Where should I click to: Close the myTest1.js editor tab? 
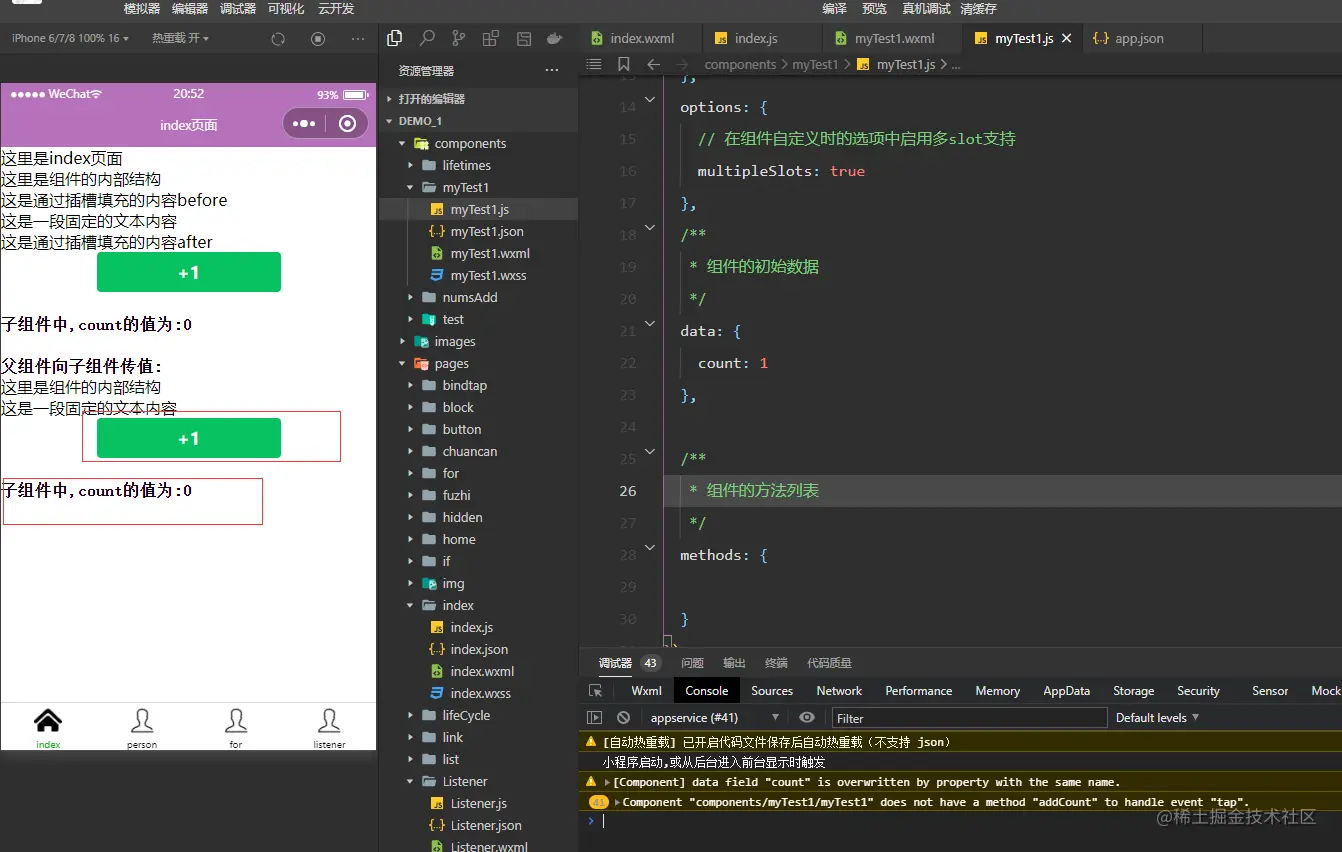click(1067, 39)
